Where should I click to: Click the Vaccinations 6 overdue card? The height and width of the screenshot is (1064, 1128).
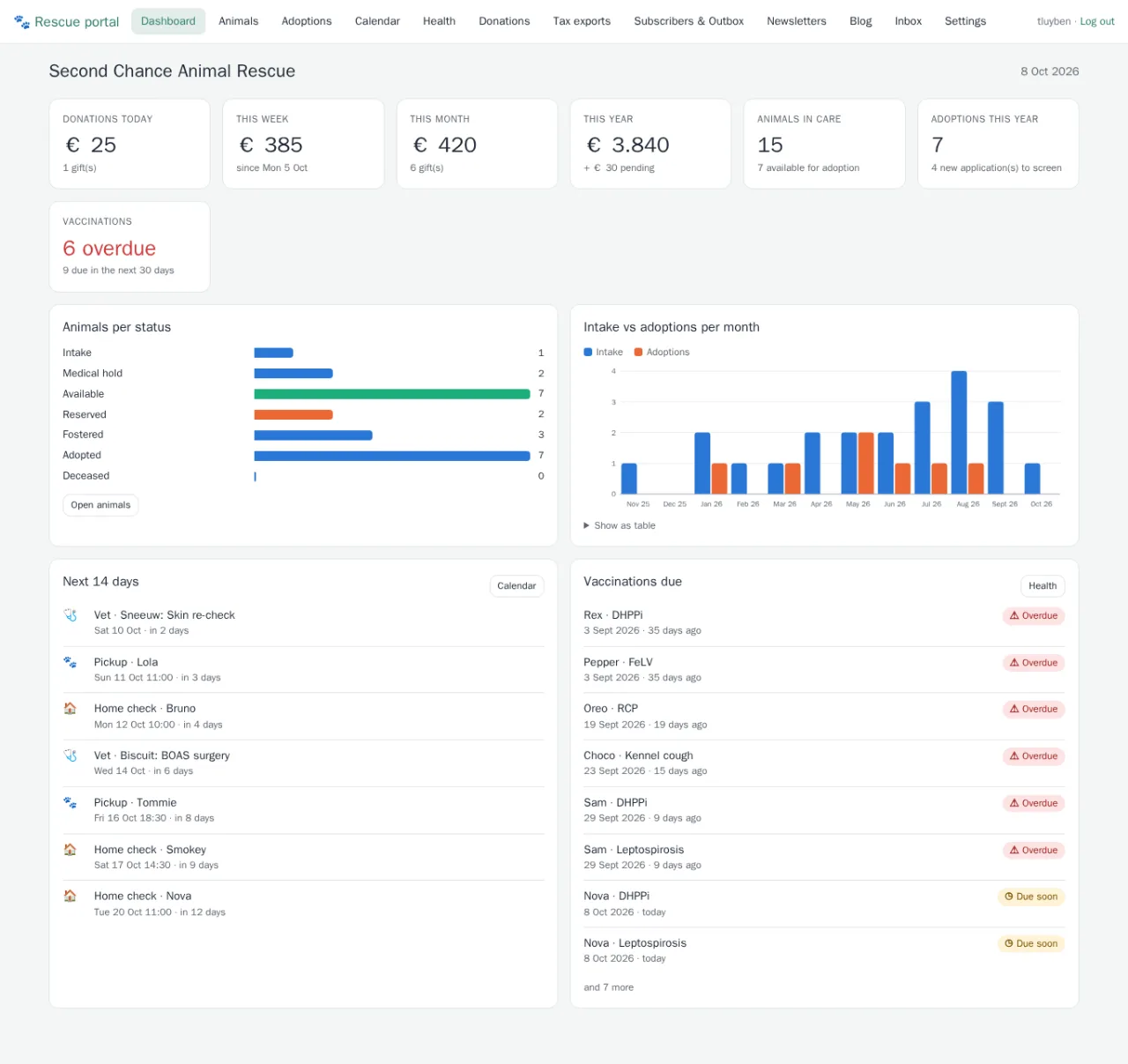click(130, 247)
